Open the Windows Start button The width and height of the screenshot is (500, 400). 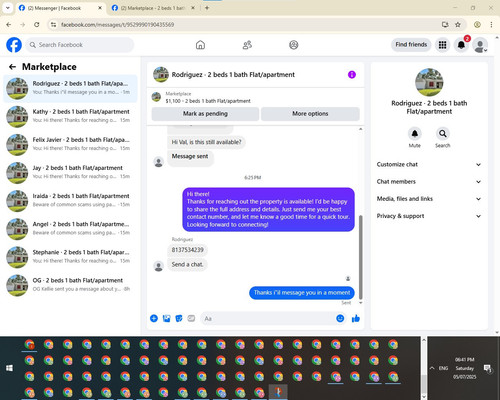coord(9,368)
